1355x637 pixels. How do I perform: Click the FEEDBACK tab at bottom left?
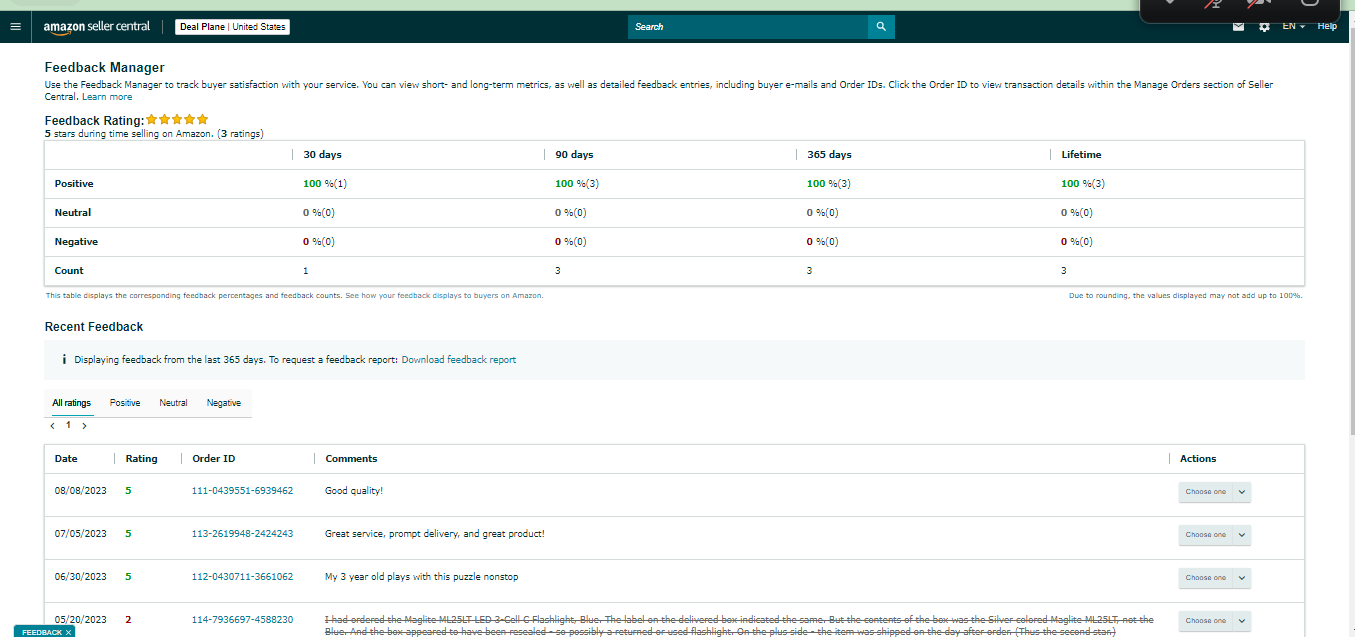point(42,632)
